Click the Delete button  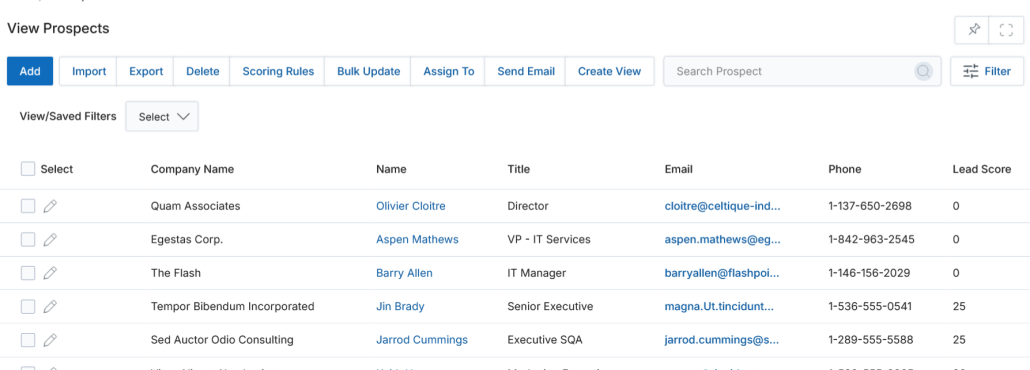click(x=202, y=72)
